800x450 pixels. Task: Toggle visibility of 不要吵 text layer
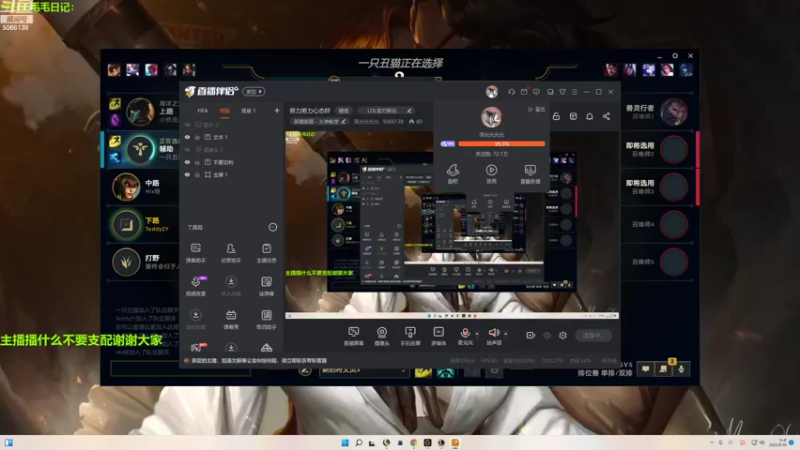tap(187, 162)
